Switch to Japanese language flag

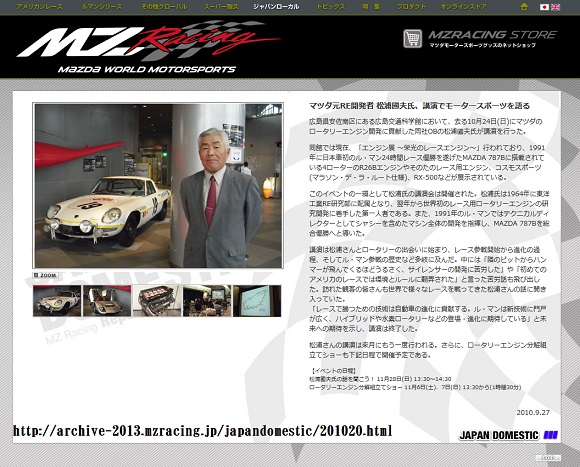click(x=544, y=7)
